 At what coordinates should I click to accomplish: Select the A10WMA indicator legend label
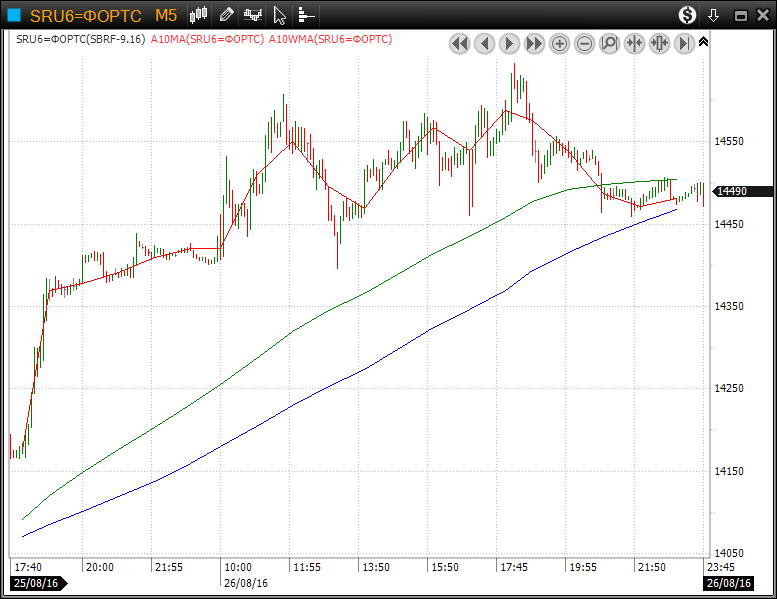[330, 39]
